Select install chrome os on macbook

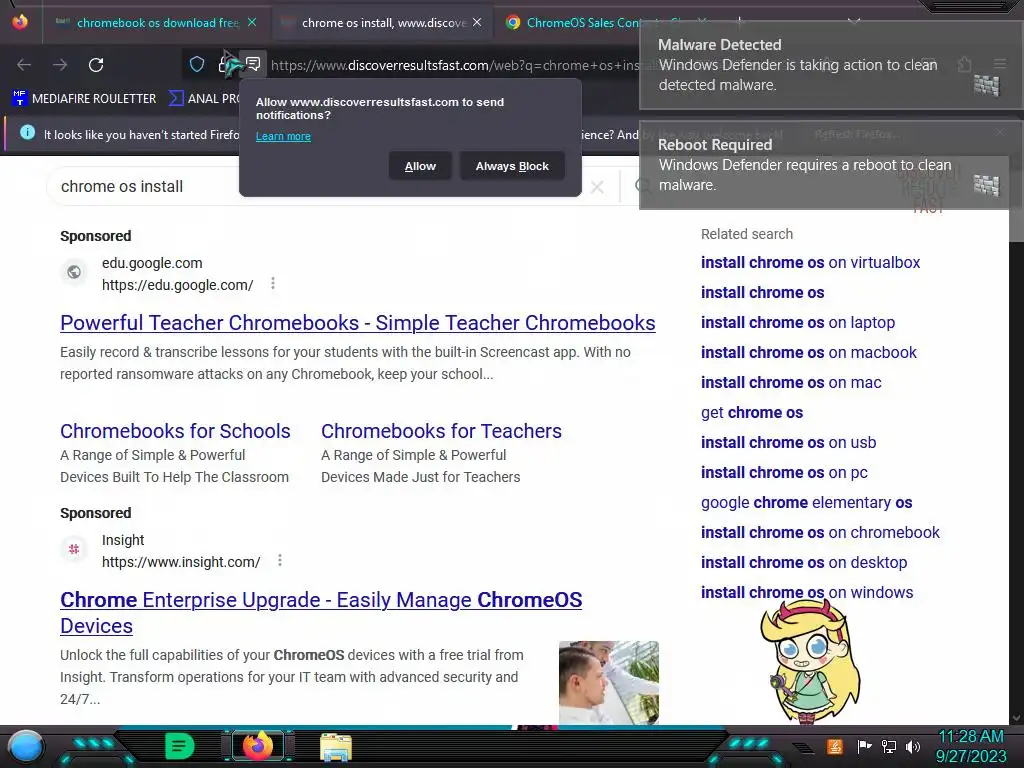click(x=808, y=353)
